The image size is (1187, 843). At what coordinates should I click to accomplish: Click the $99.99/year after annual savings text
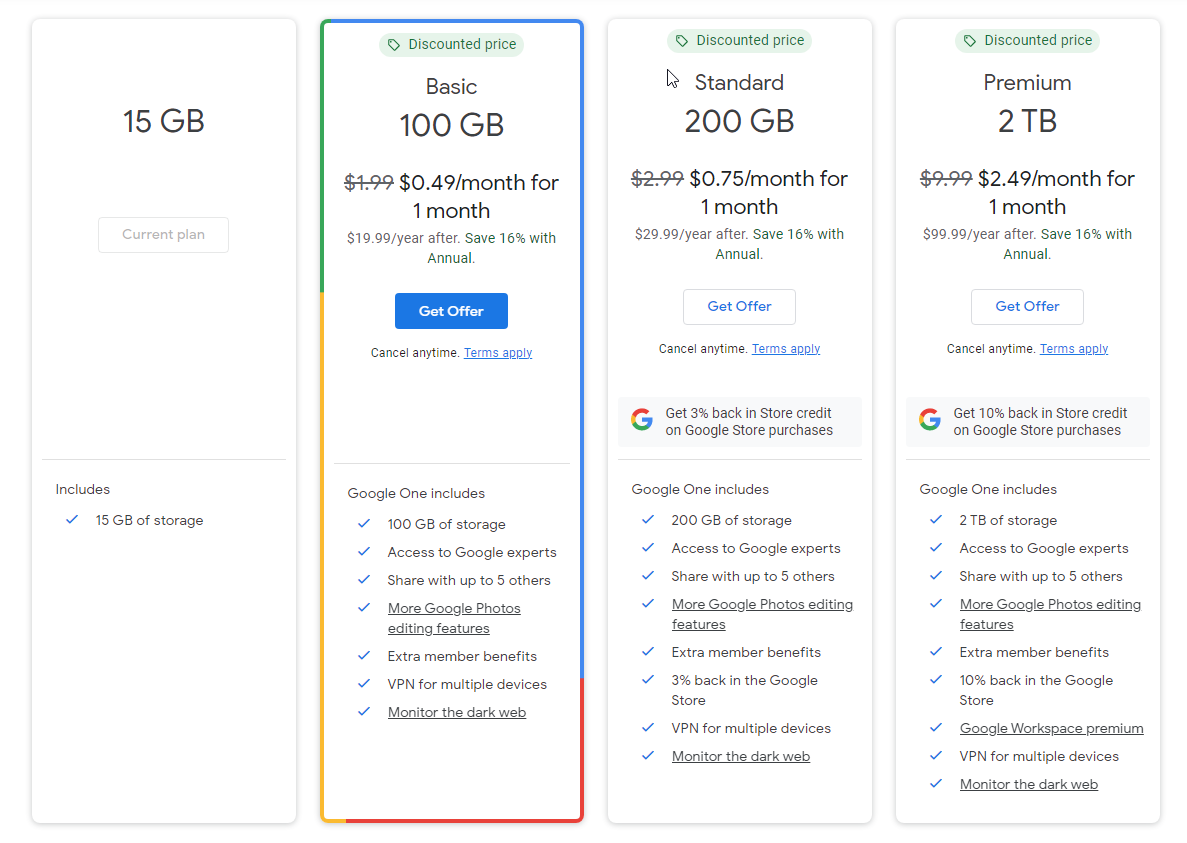[x=1027, y=244]
